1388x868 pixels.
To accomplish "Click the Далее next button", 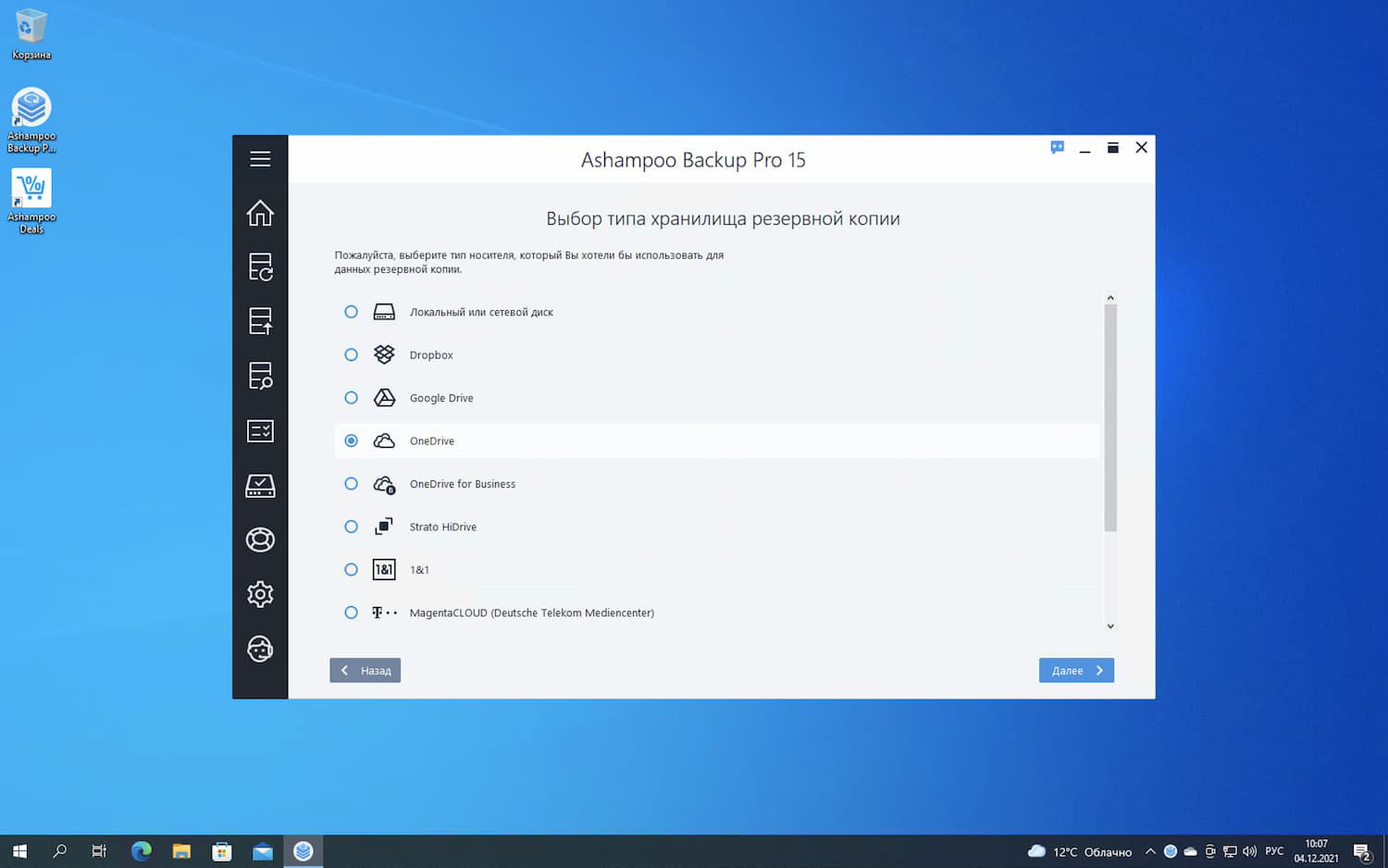I will coord(1076,670).
